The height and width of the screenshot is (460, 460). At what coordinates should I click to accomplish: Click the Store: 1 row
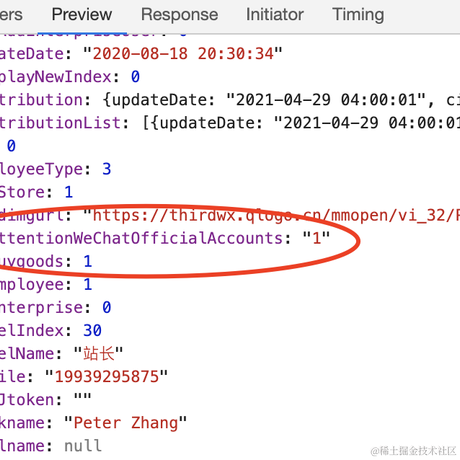[36, 192]
